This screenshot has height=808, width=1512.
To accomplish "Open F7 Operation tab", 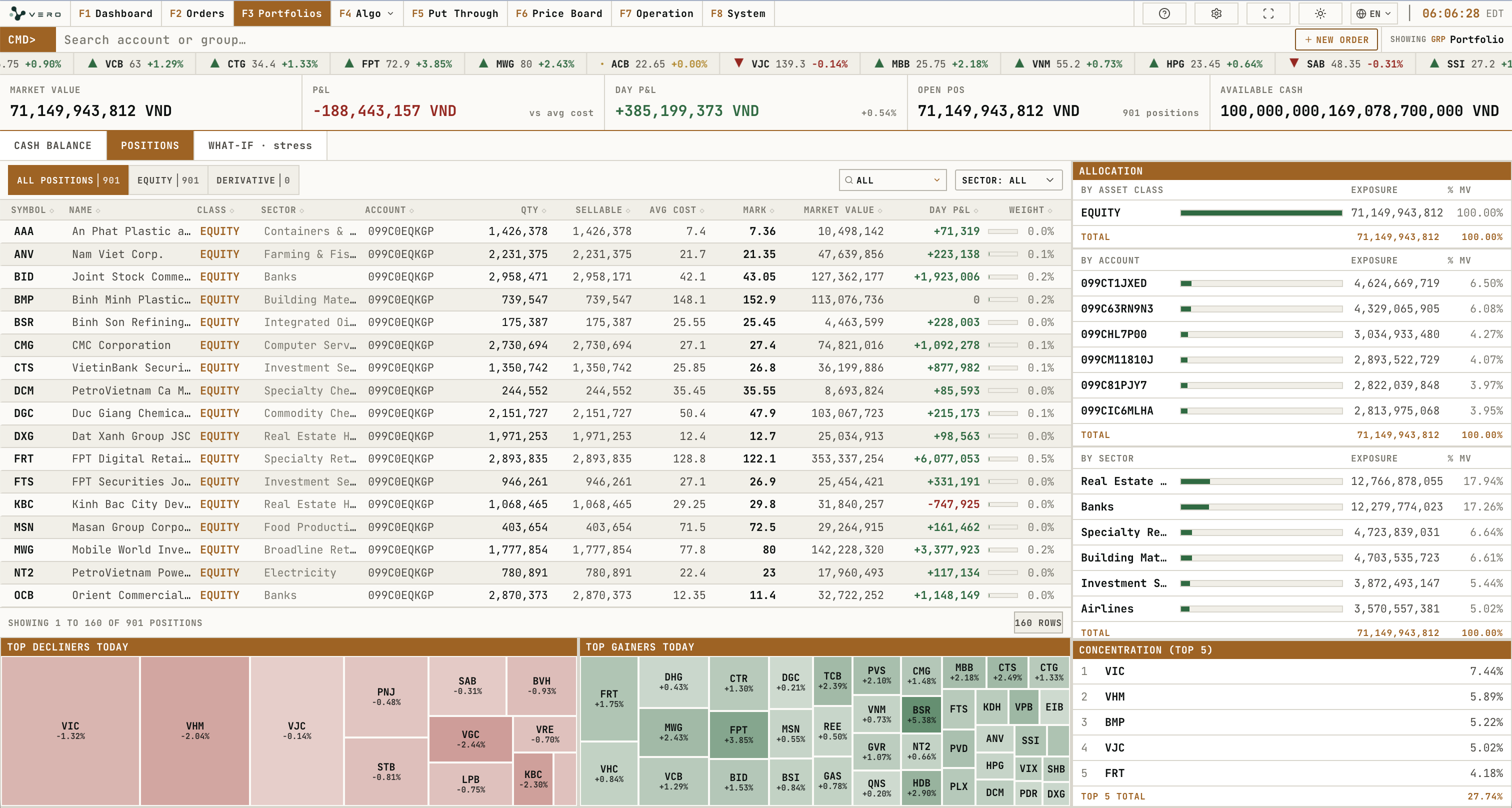I will pos(656,13).
